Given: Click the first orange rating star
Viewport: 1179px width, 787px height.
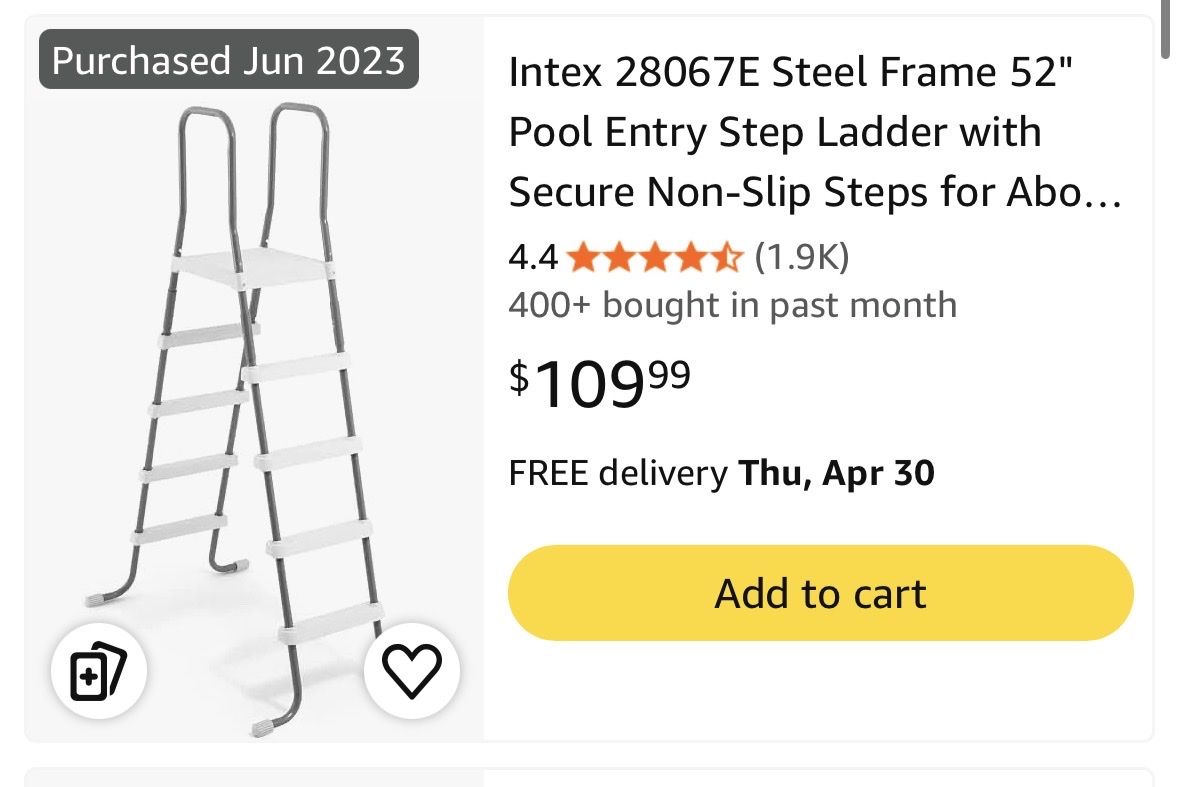Looking at the screenshot, I should pos(582,259).
